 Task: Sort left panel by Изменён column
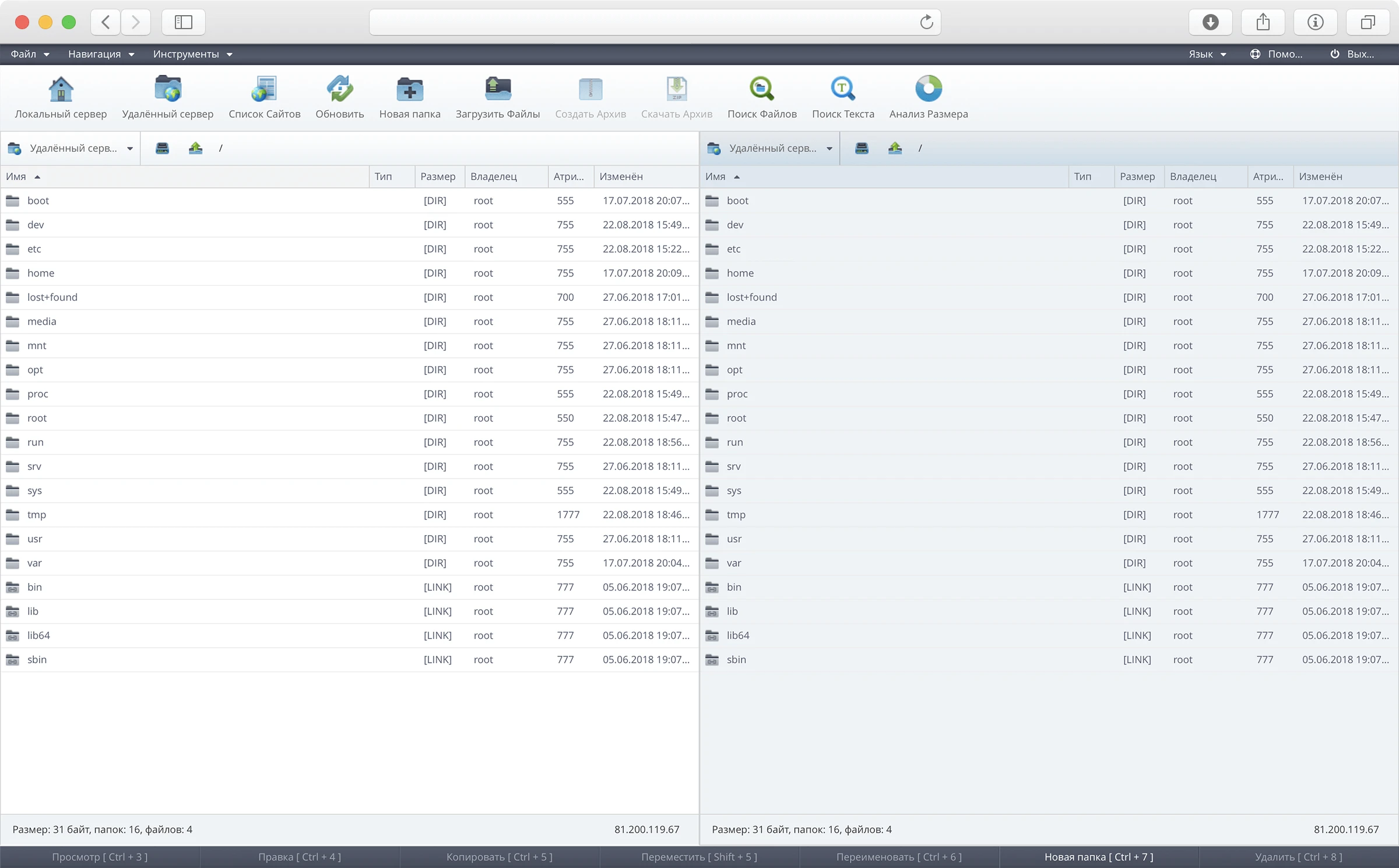pos(621,177)
